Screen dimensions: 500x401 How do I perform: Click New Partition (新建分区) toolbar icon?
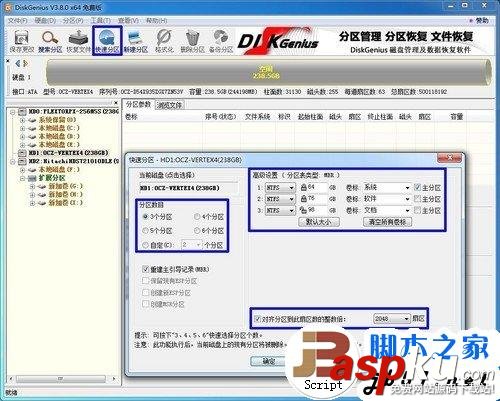(136, 41)
